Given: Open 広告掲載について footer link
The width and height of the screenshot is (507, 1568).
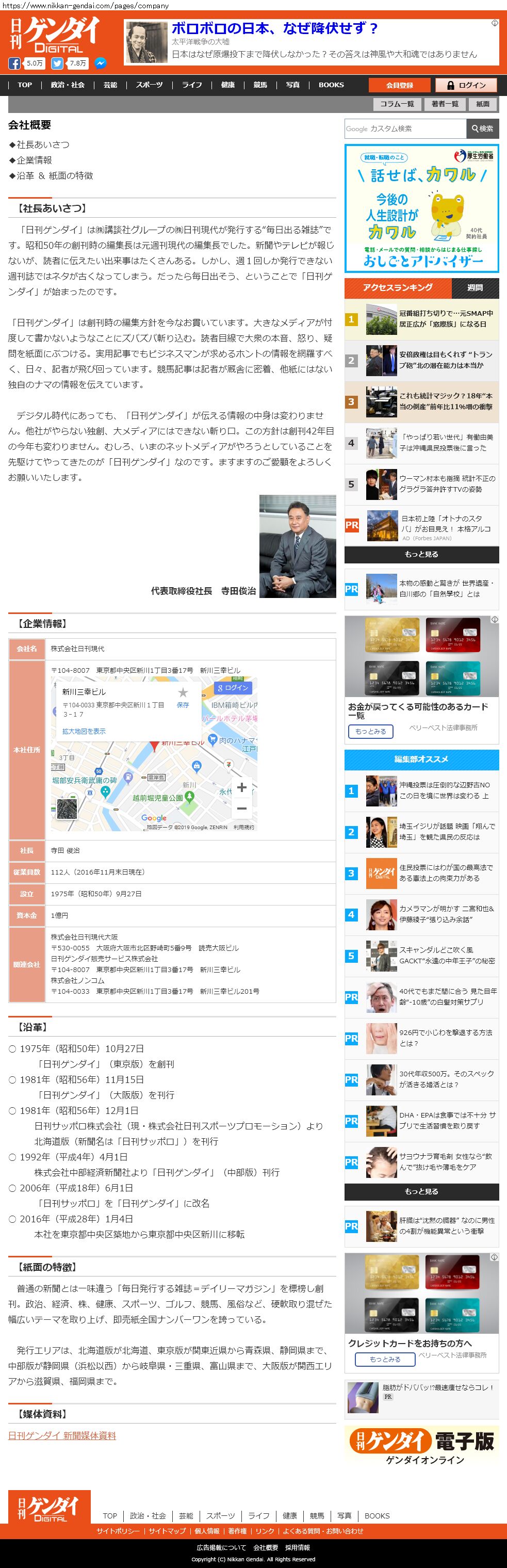Looking at the screenshot, I should [x=222, y=1547].
